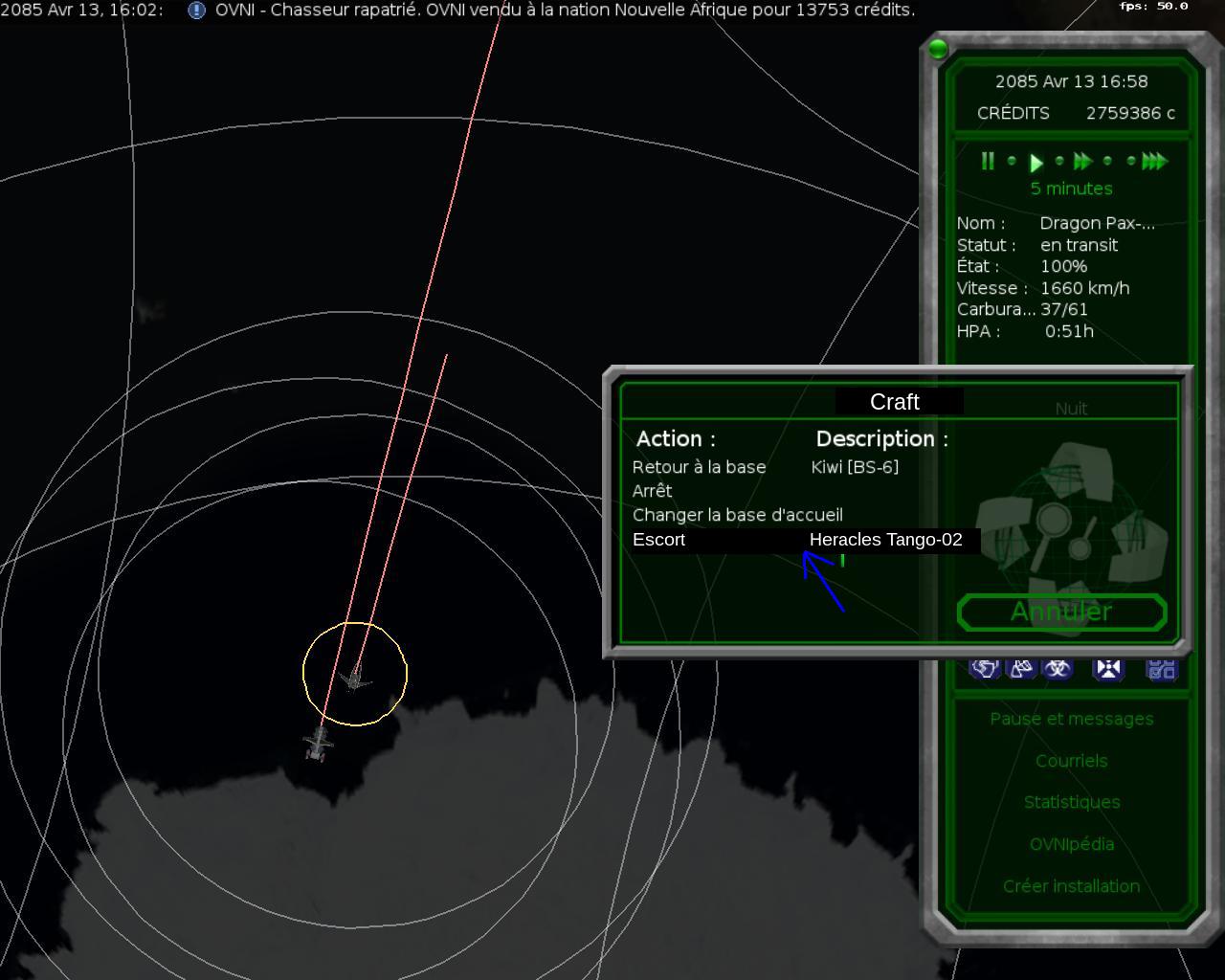
Task: Click the fuel value '37/61'
Action: [1064, 309]
